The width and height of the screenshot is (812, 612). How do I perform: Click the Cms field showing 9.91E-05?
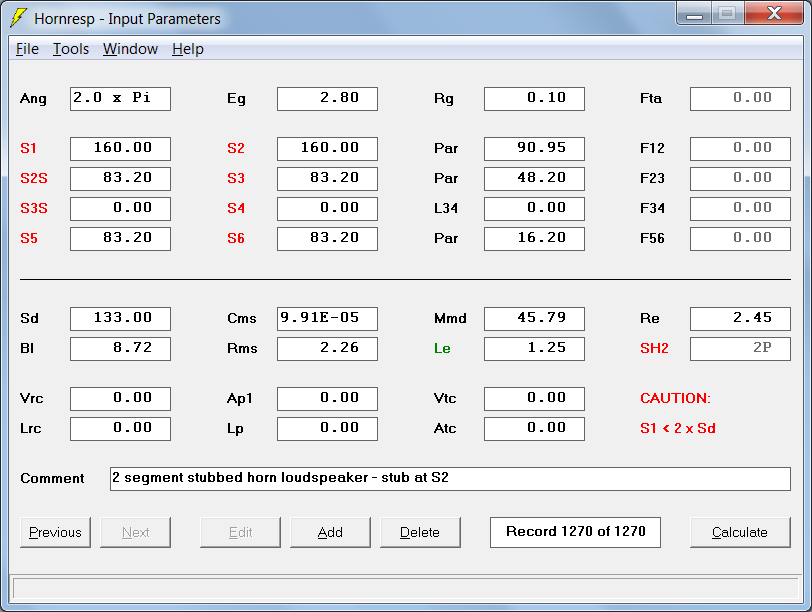327,319
